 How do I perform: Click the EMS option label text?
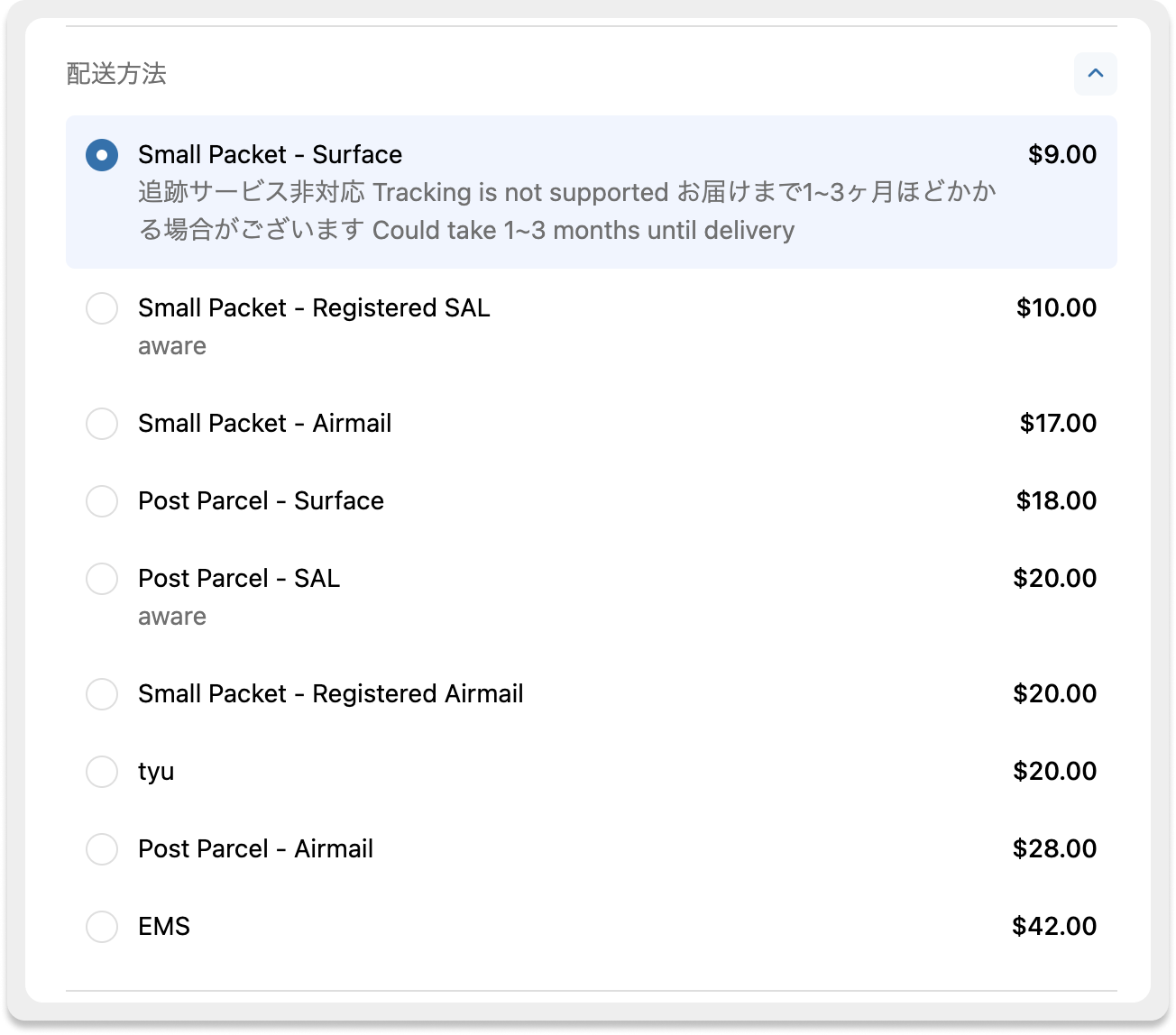[x=164, y=927]
